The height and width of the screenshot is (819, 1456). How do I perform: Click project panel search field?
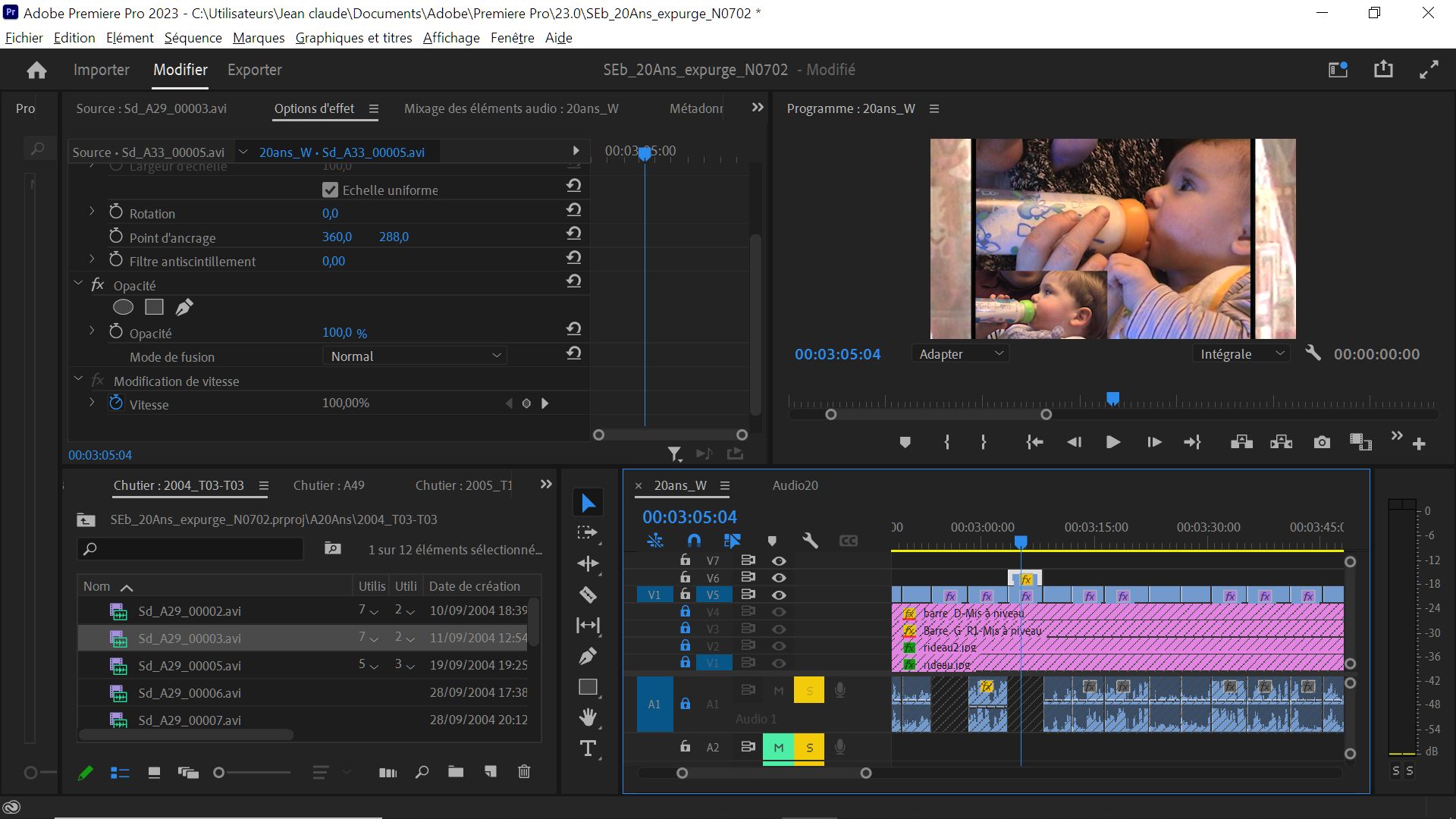tap(190, 548)
